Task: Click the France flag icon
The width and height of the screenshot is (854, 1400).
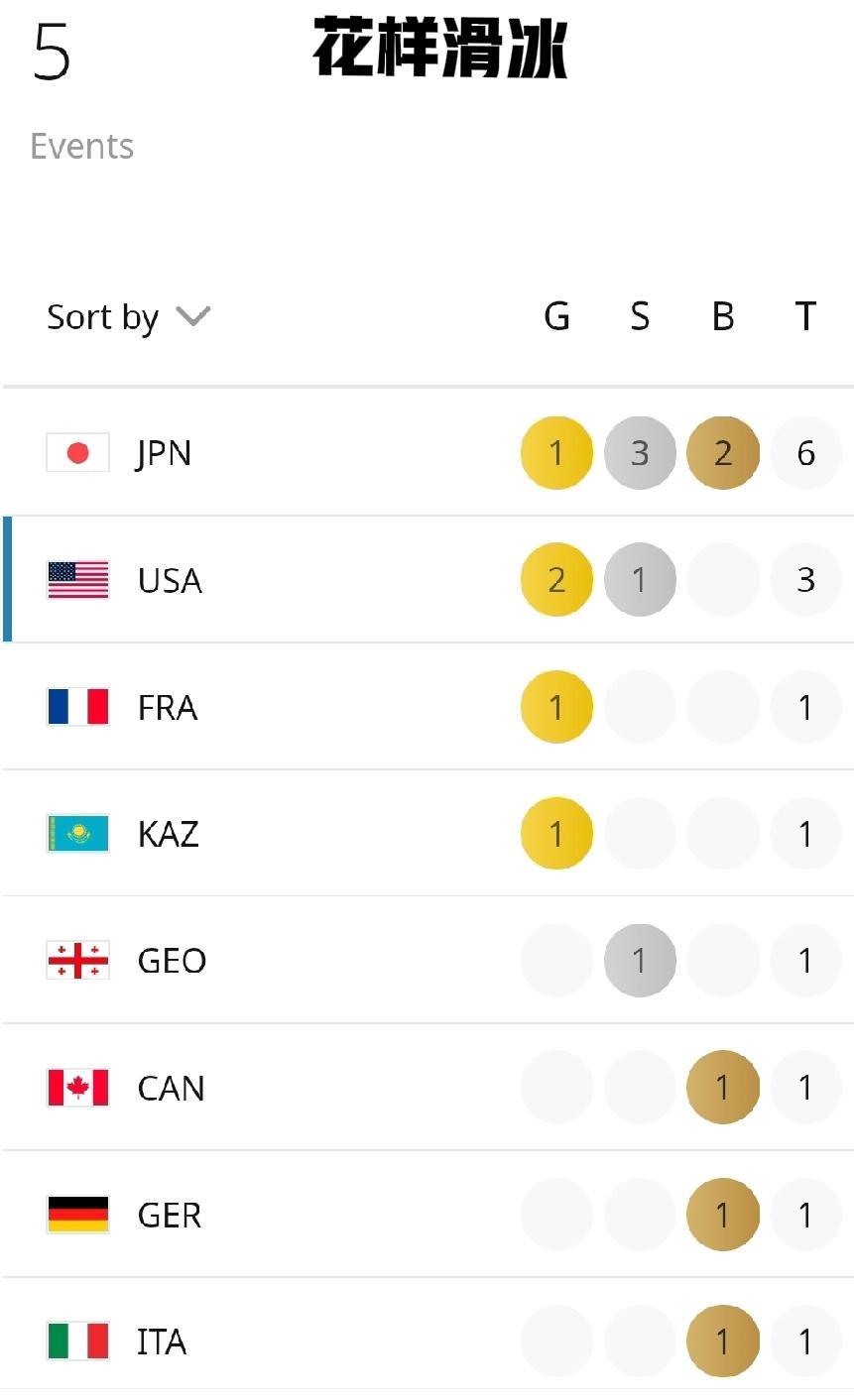Action: point(77,707)
